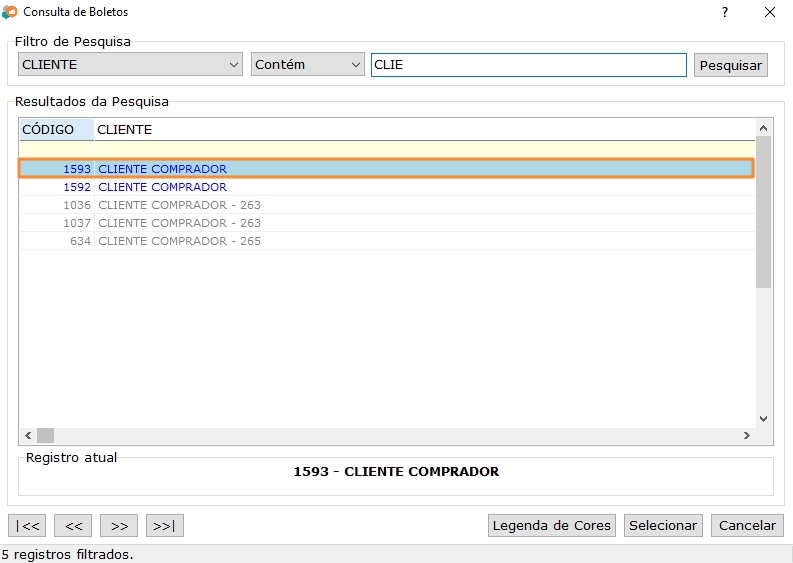
Task: Click the search text field containing CLIE
Action: (528, 65)
